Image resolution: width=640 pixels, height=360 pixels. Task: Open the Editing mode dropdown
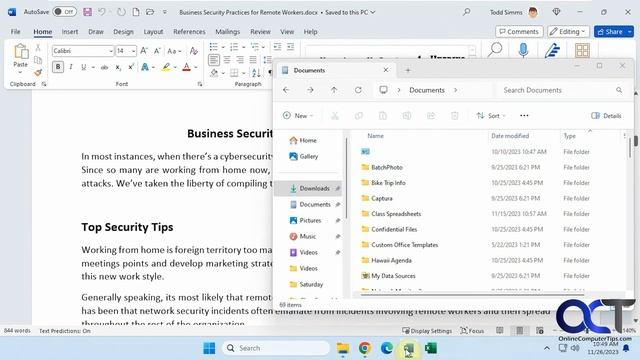(x=568, y=31)
